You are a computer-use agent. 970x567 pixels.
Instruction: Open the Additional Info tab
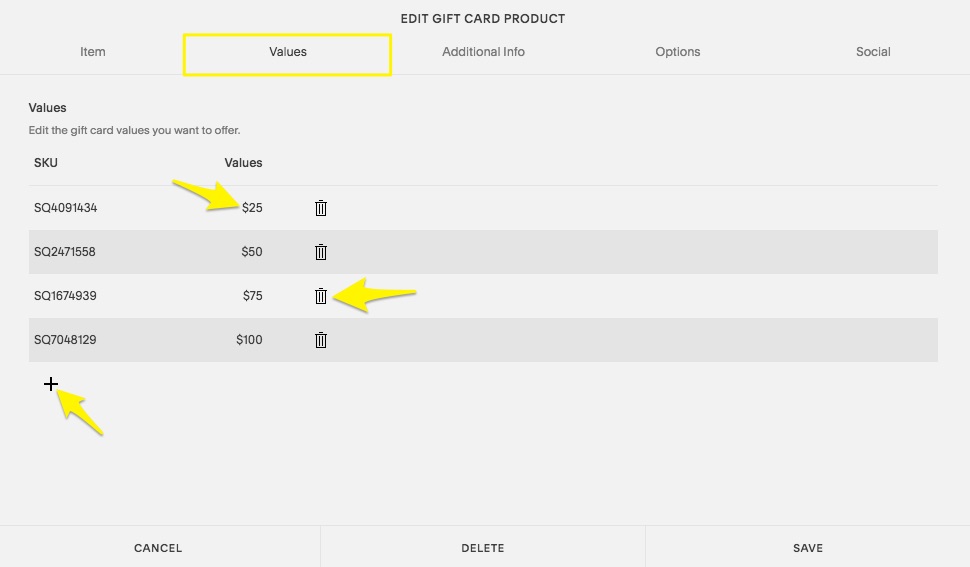point(483,52)
